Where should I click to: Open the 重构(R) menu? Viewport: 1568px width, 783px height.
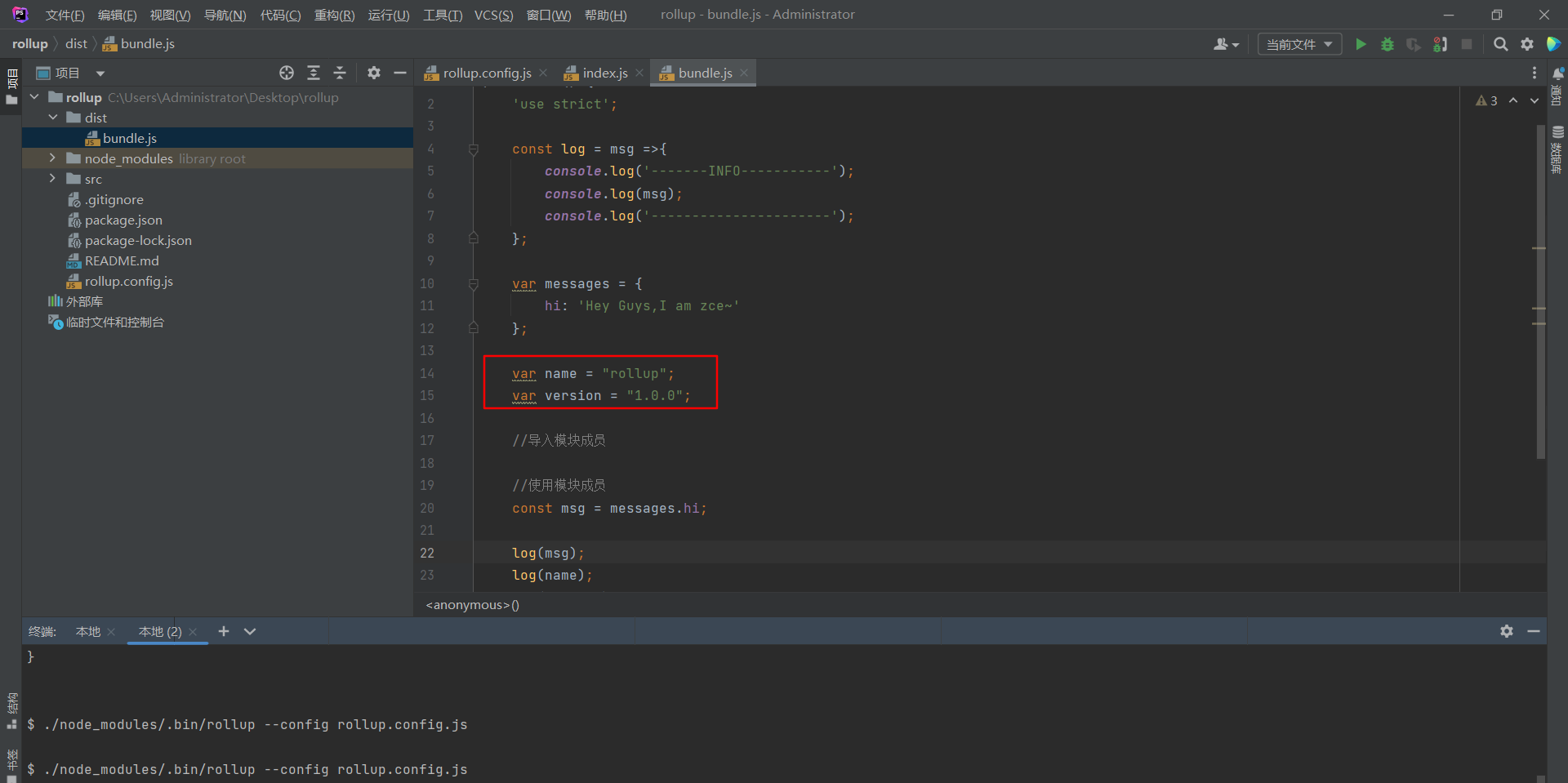[x=335, y=15]
